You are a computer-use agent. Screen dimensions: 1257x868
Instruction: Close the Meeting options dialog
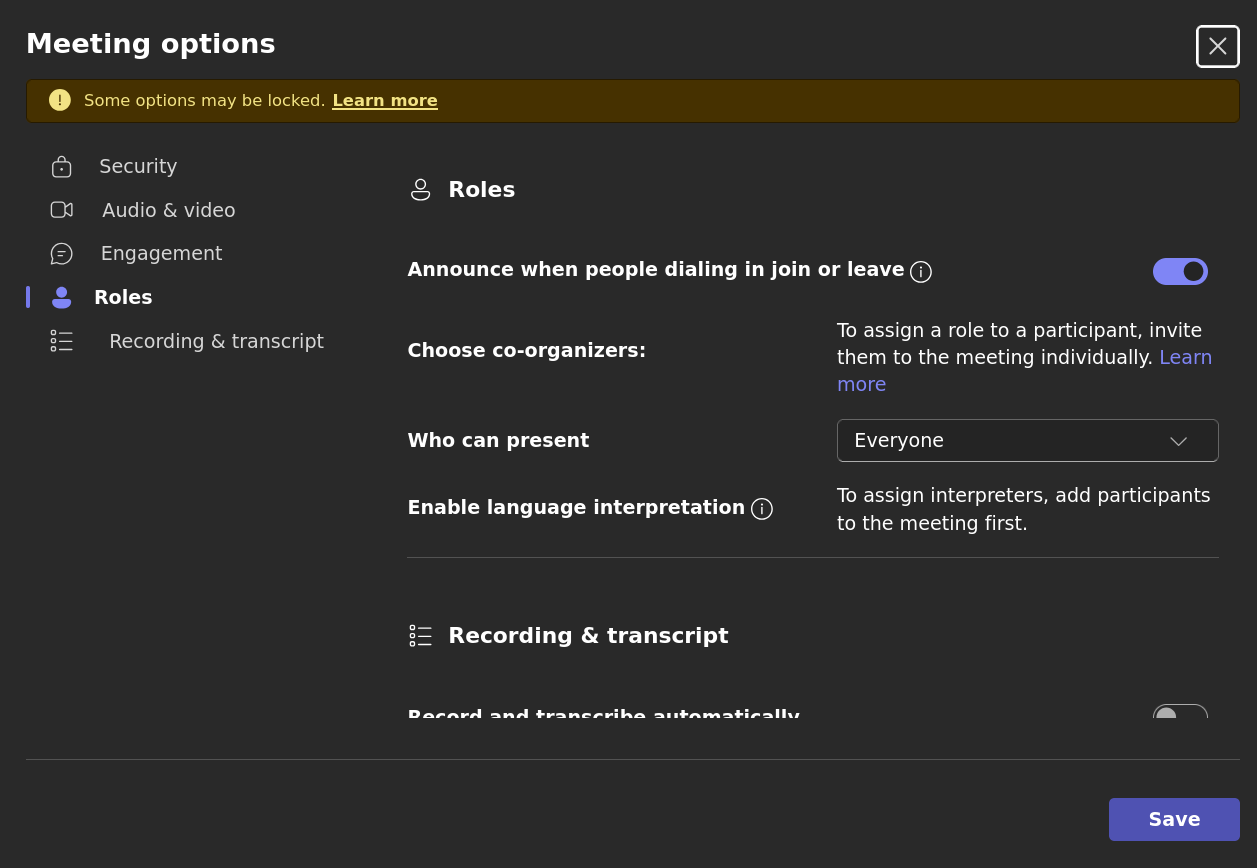point(1218,46)
